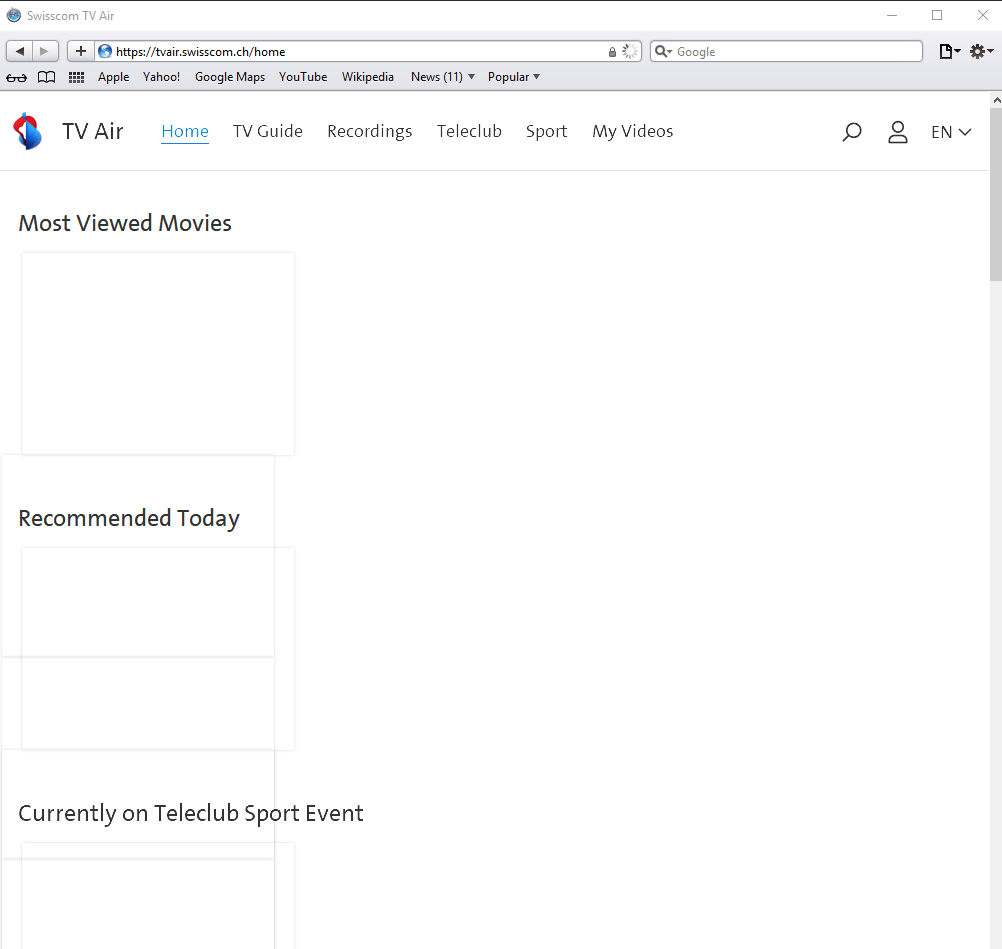Open a new tab with the plus icon
This screenshot has height=949, width=1002.
pyautogui.click(x=80, y=50)
